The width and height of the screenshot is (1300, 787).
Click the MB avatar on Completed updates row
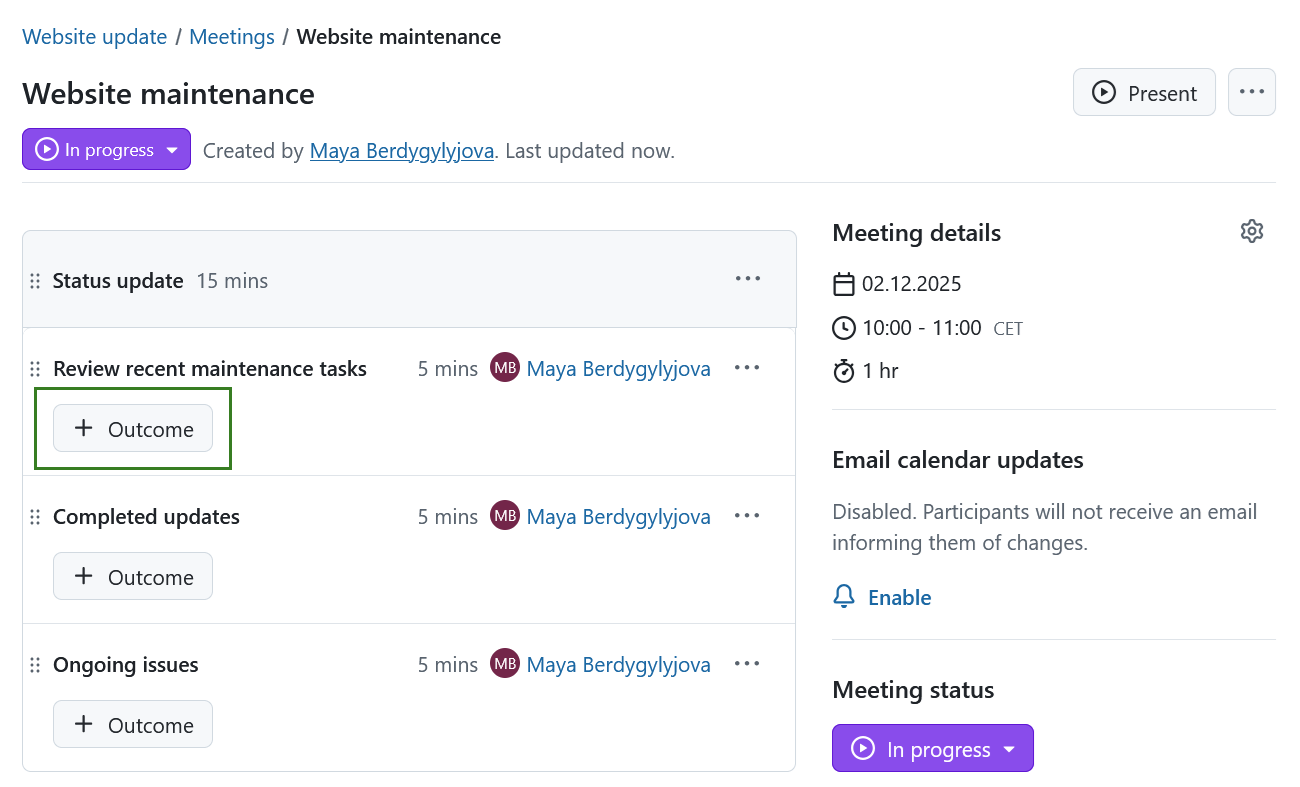coord(505,516)
